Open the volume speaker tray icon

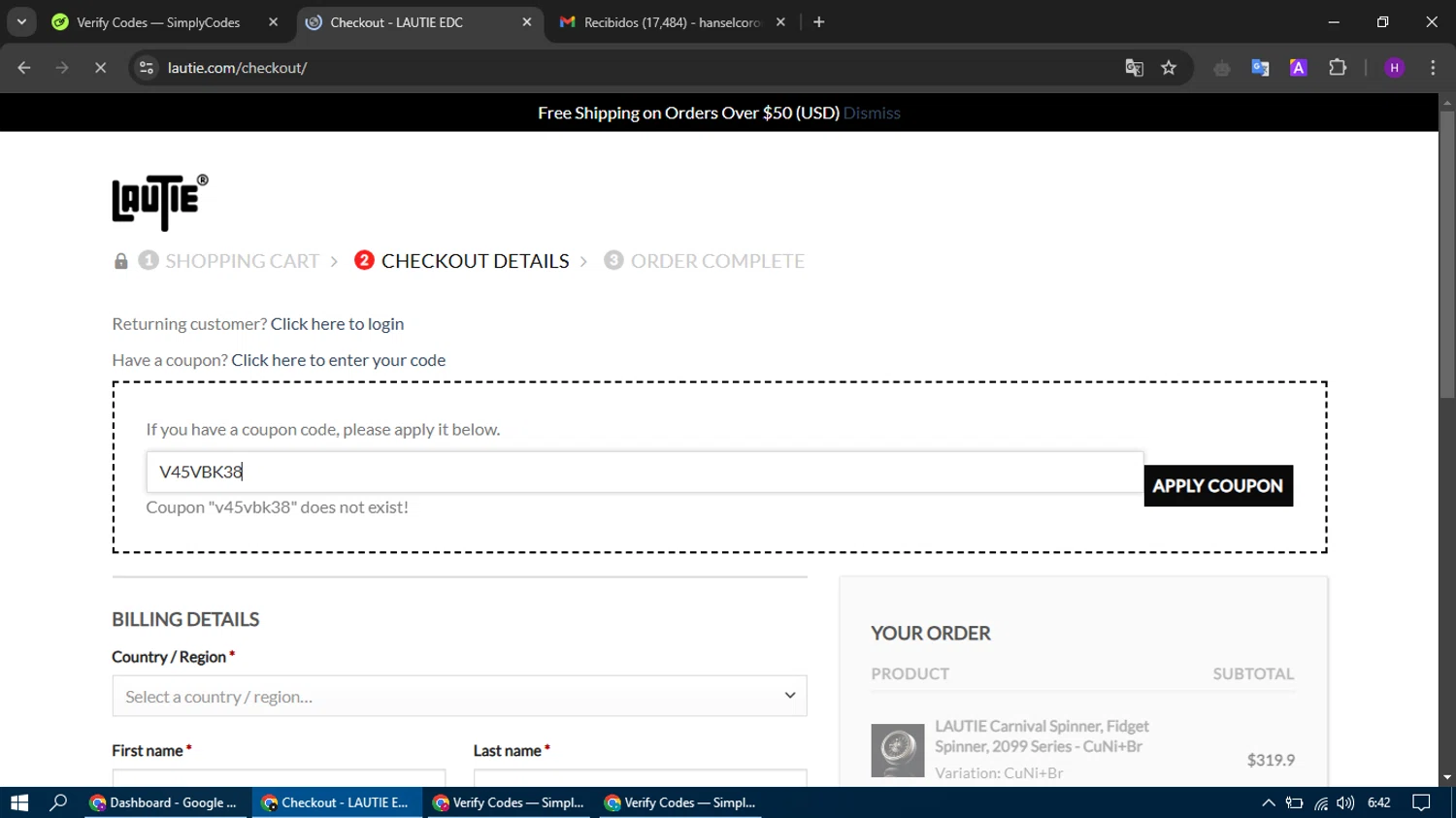pyautogui.click(x=1344, y=802)
